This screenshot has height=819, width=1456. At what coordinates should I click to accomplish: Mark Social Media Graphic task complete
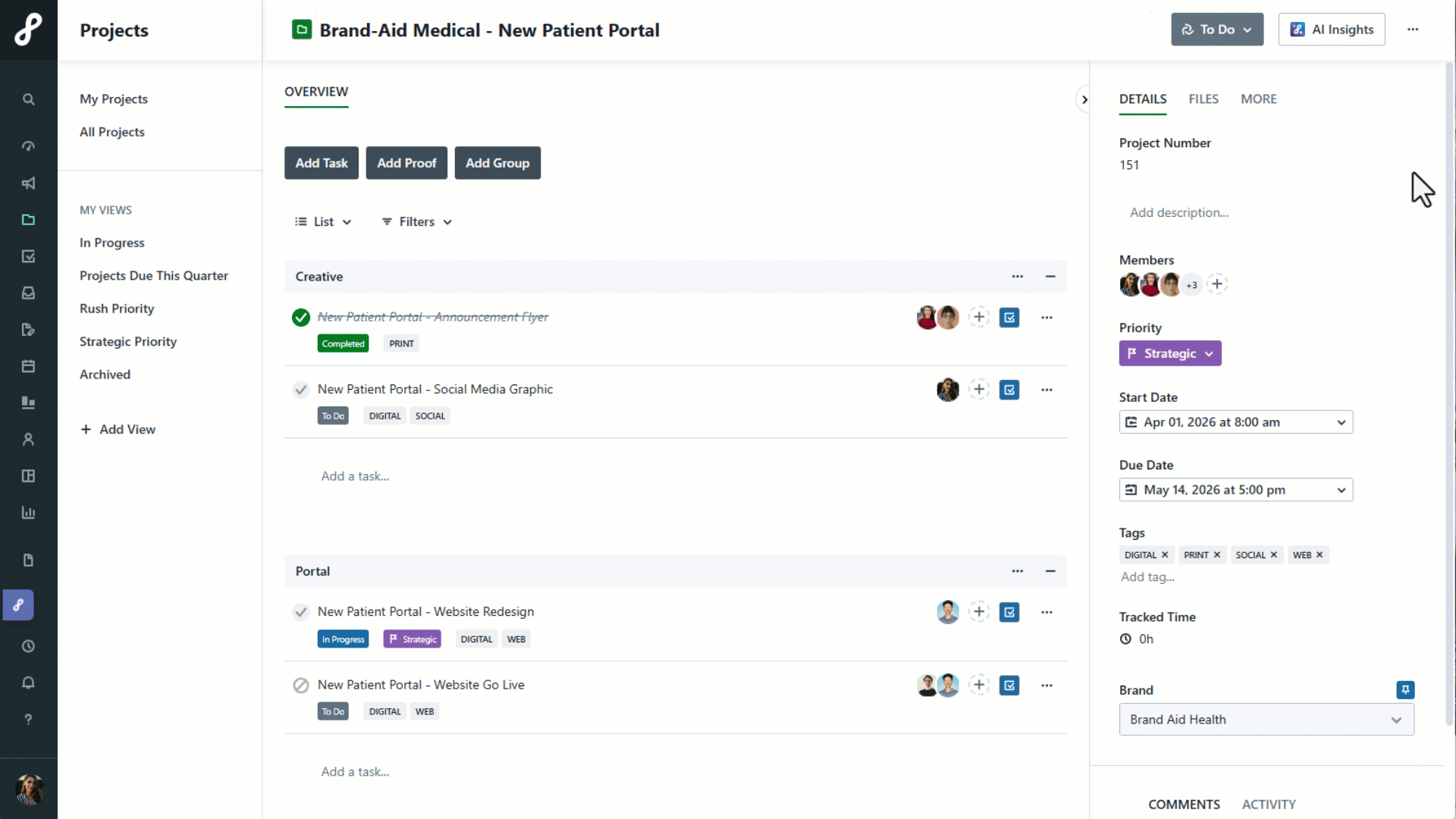point(301,390)
